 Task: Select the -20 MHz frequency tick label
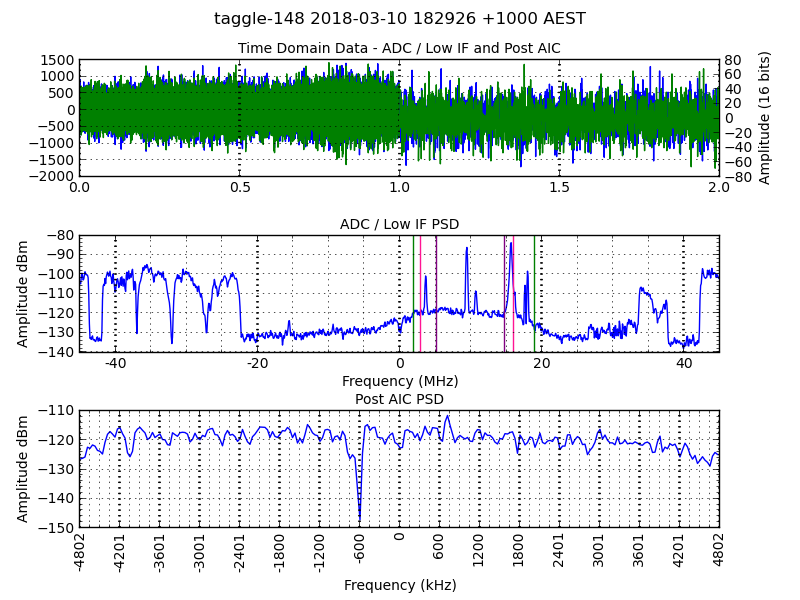coord(257,363)
